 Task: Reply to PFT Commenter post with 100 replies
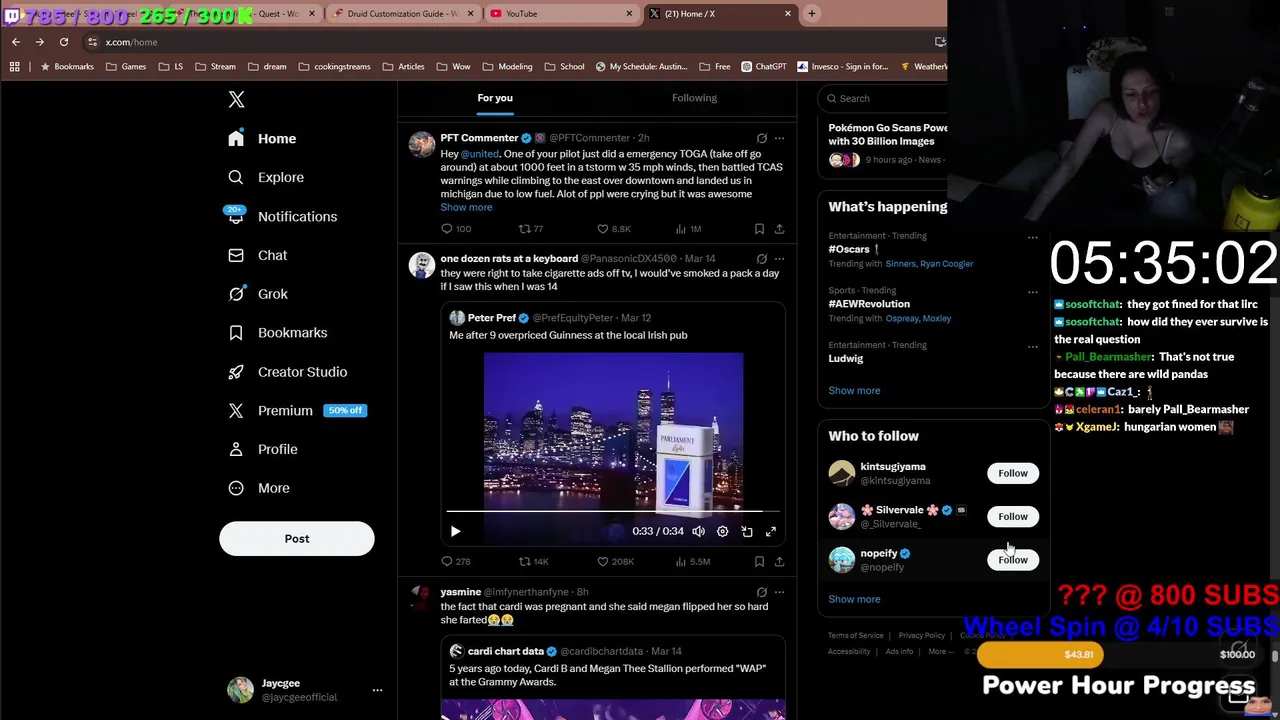456,229
